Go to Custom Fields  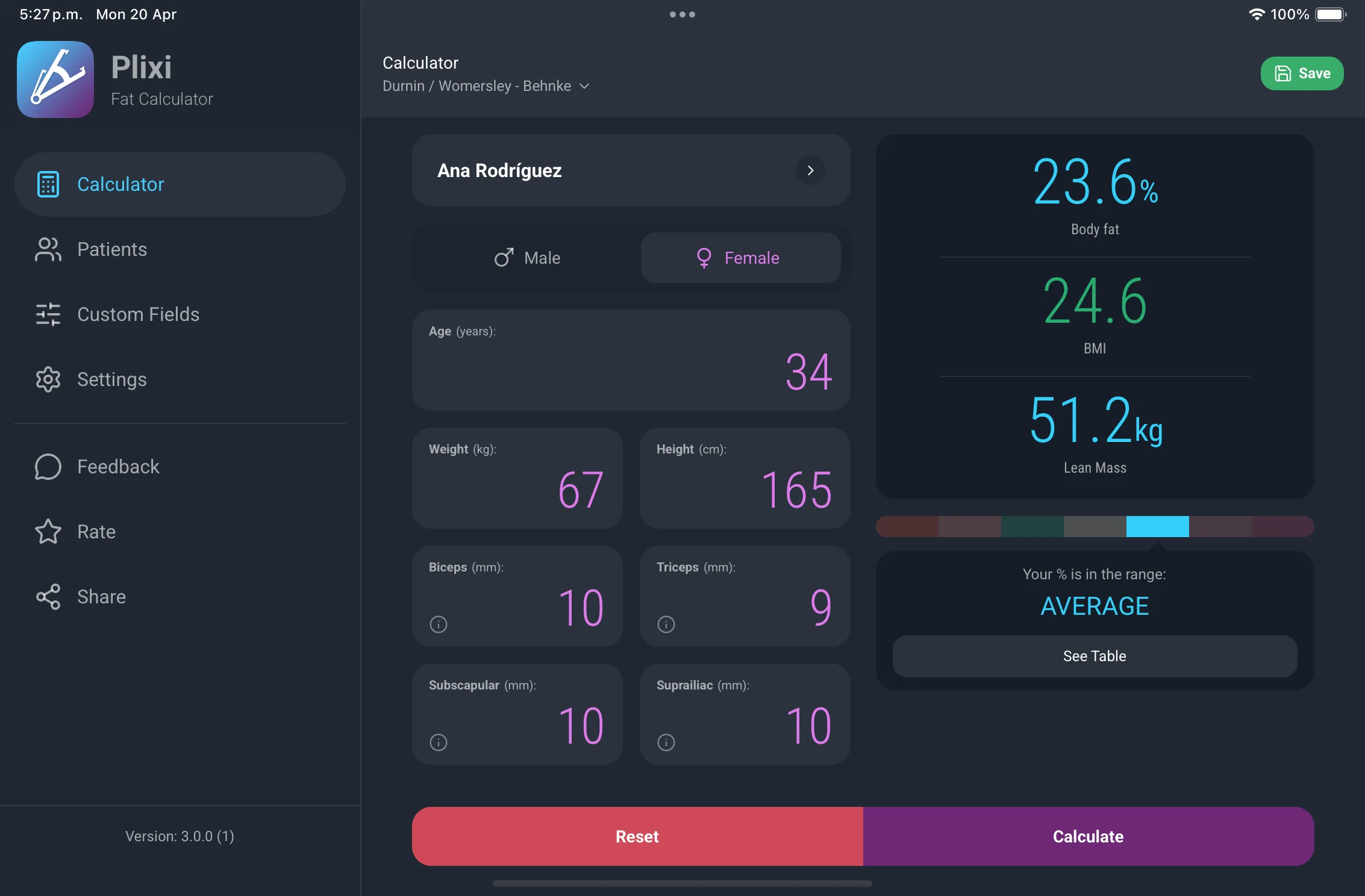coord(180,314)
